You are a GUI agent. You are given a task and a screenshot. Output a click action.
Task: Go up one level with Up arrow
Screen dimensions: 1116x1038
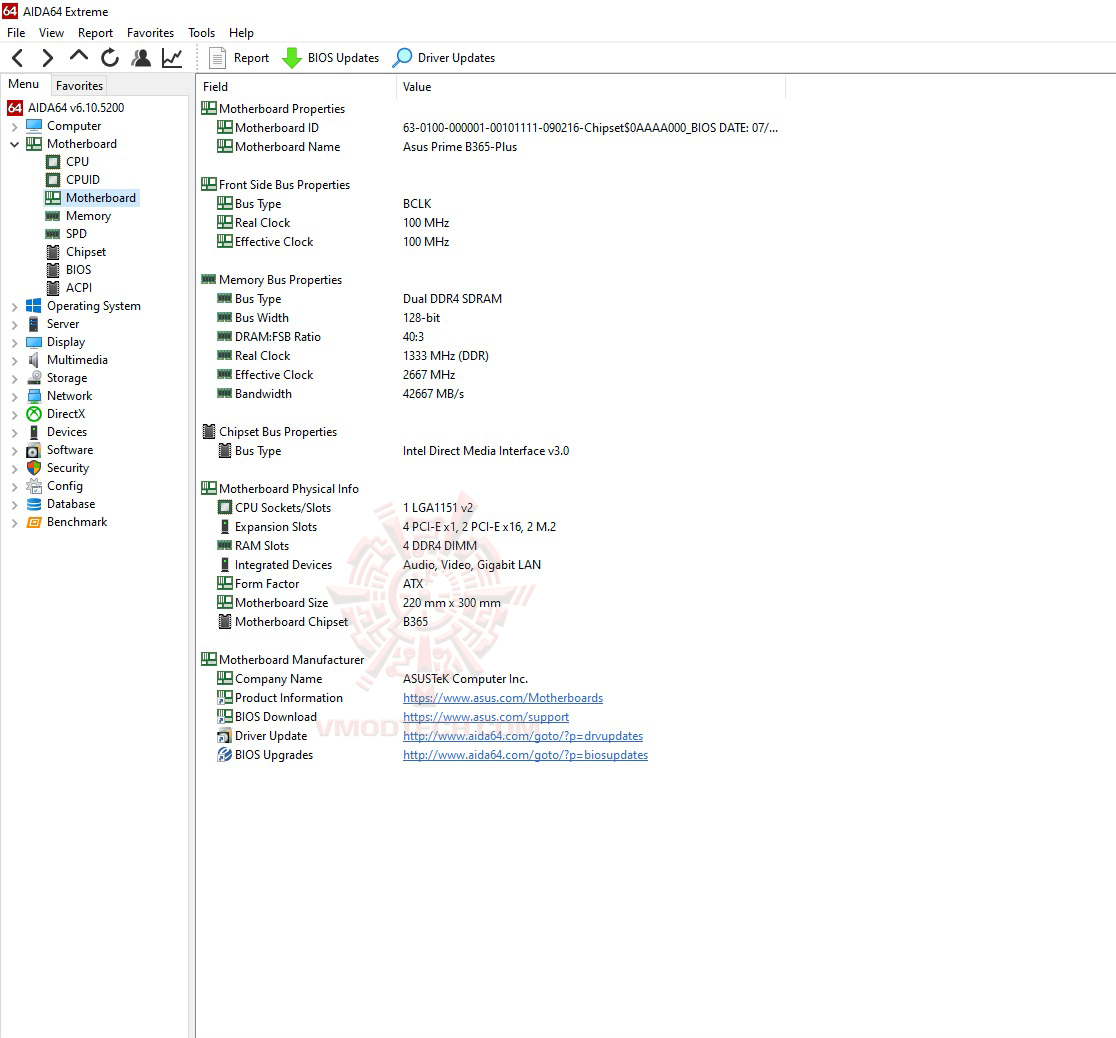coord(79,56)
